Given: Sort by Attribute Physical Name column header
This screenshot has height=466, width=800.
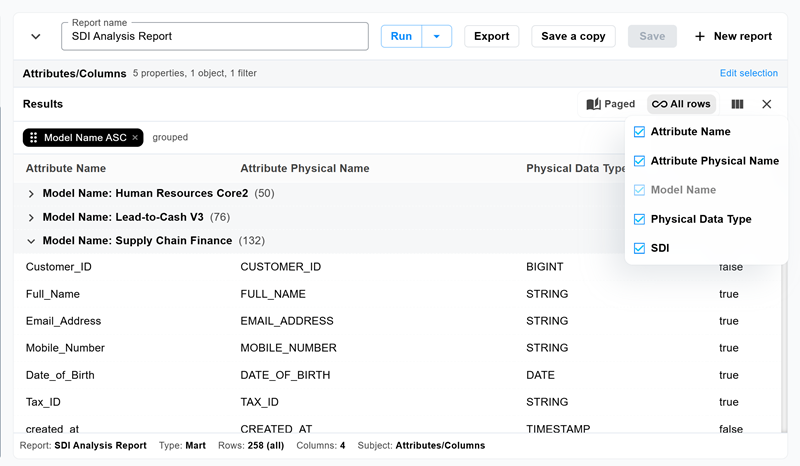Looking at the screenshot, I should 305,168.
